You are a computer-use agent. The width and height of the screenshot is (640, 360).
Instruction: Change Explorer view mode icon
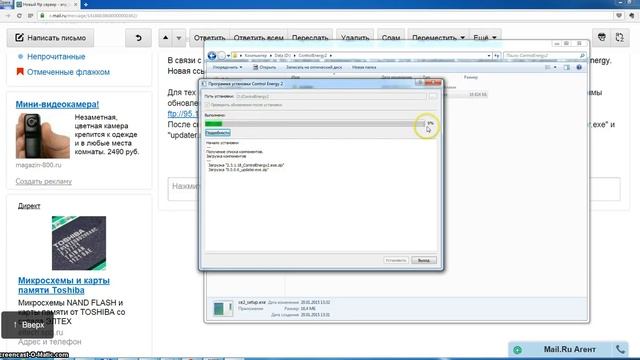point(548,67)
